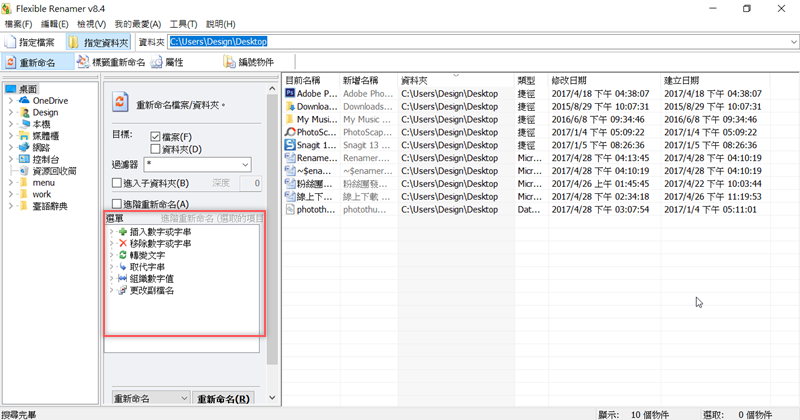Sort by the 類型 column header
The height and width of the screenshot is (420, 800).
531,80
